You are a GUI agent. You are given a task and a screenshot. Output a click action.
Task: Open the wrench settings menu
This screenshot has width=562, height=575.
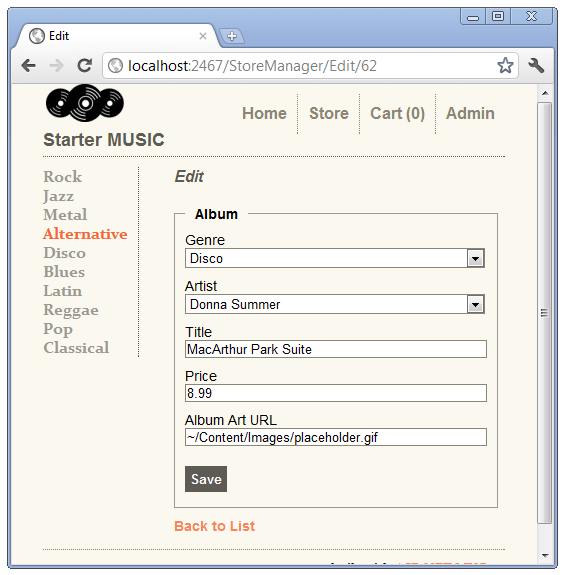[536, 66]
